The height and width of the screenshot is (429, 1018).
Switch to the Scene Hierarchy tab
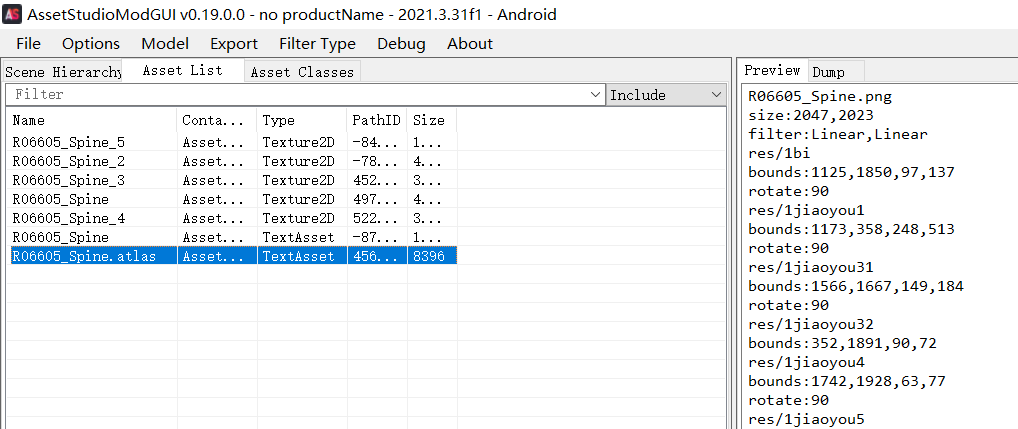tap(63, 72)
